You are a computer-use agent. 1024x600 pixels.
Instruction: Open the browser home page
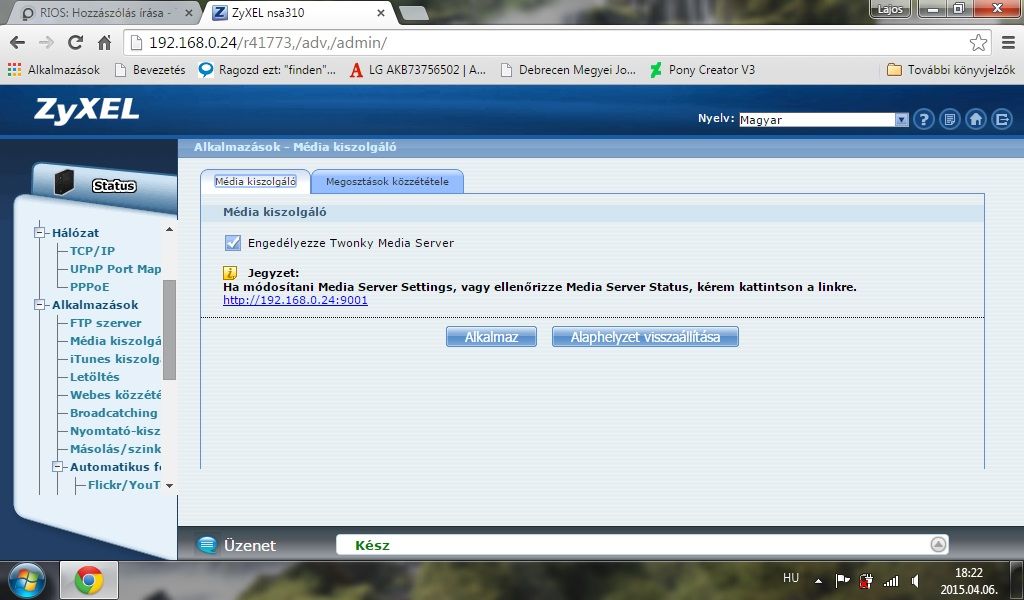pos(104,42)
